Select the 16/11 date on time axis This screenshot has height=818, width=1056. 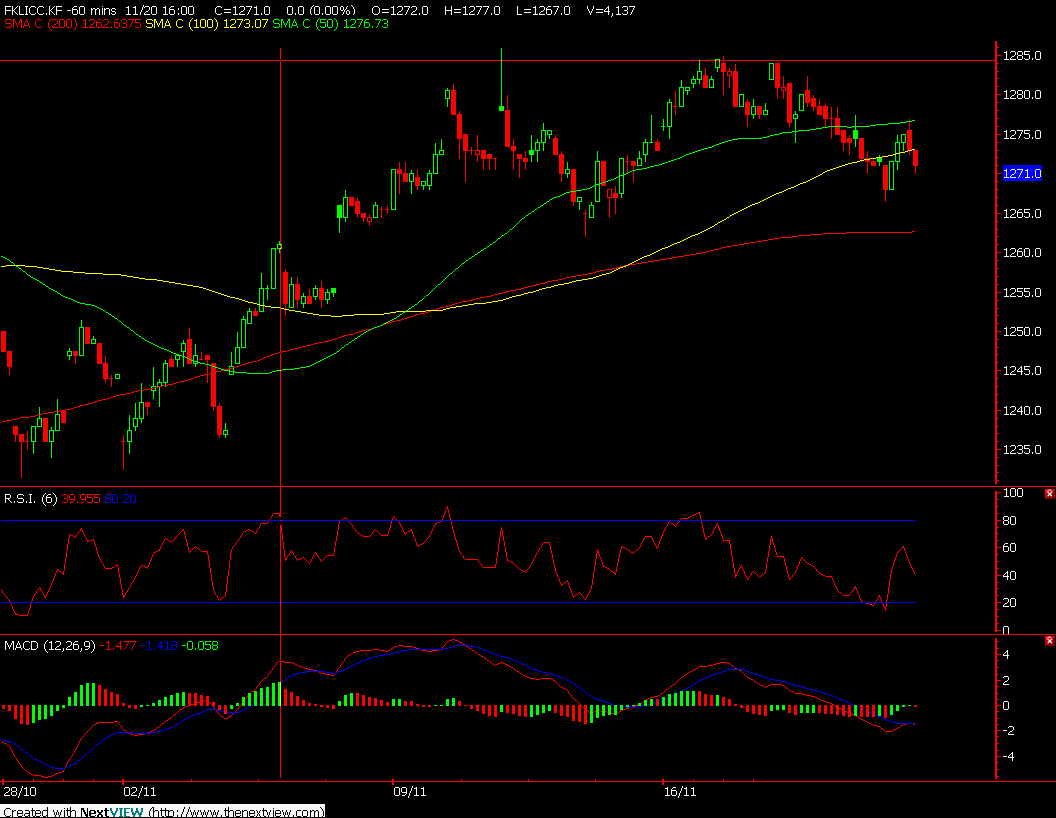(x=680, y=791)
